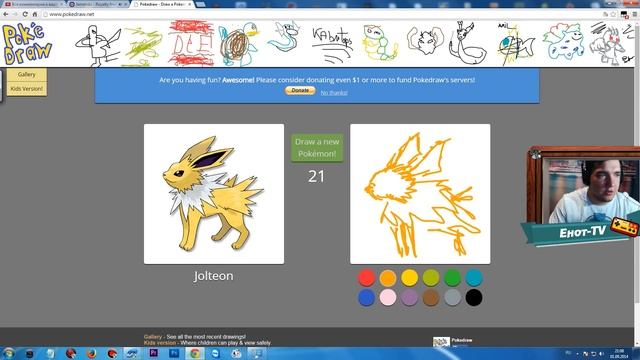Image resolution: width=640 pixels, height=360 pixels.
Task: Pick the blue color swatch
Action: [367, 298]
